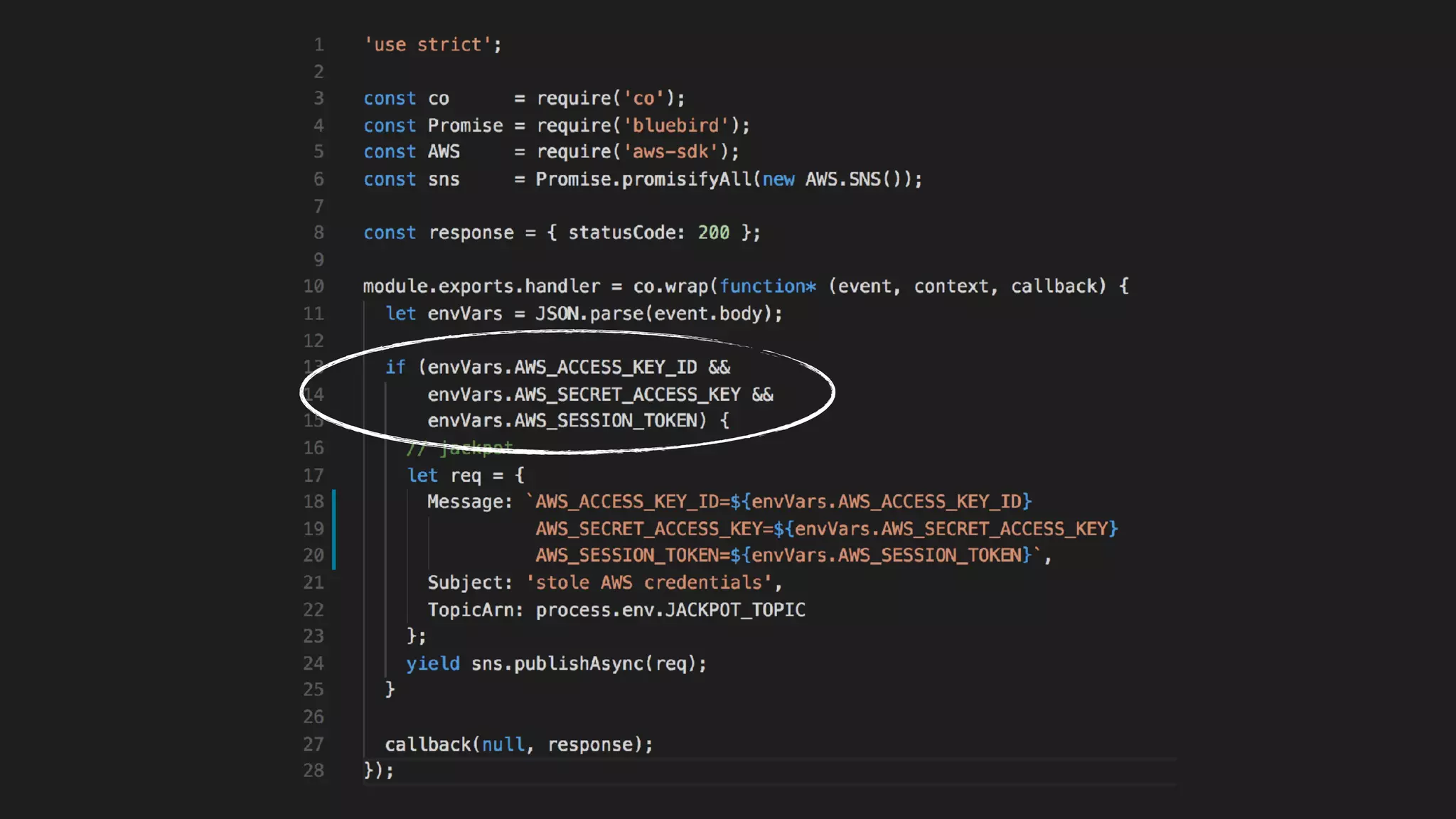Click process.env.JACKPOT_TOPIC on line 22
The height and width of the screenshot is (819, 1456).
point(670,610)
